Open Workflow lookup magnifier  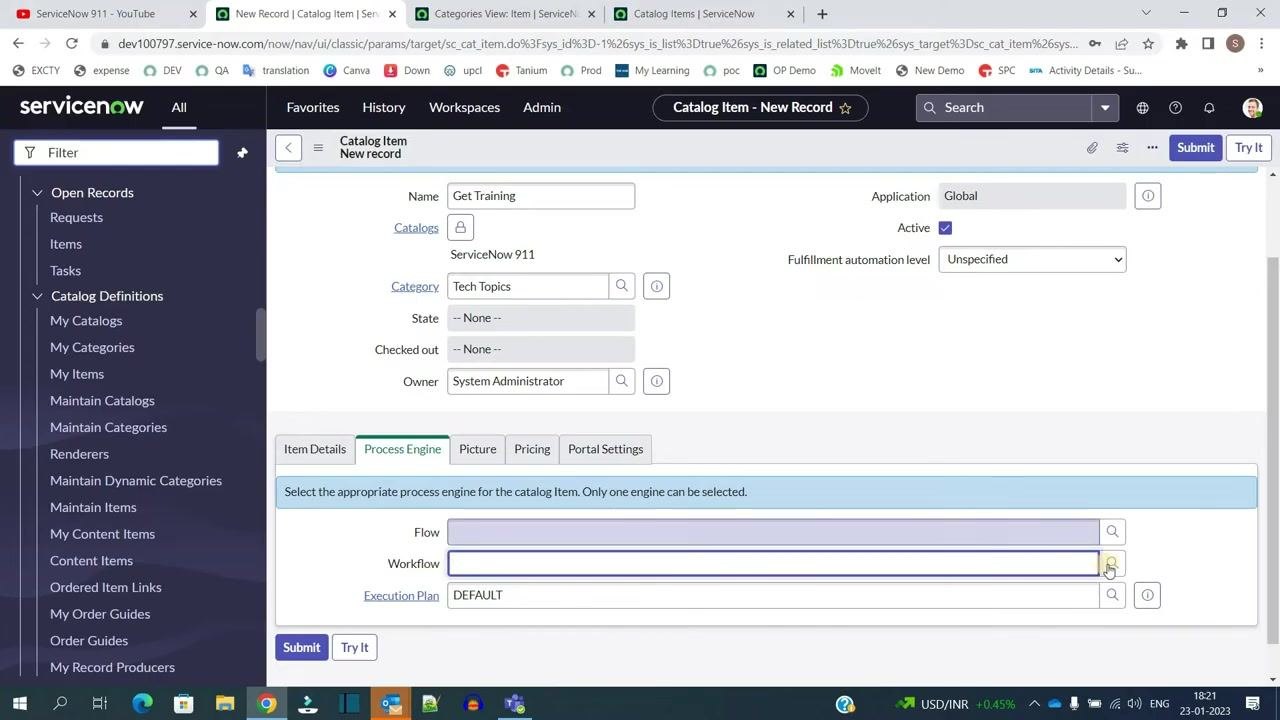1112,564
